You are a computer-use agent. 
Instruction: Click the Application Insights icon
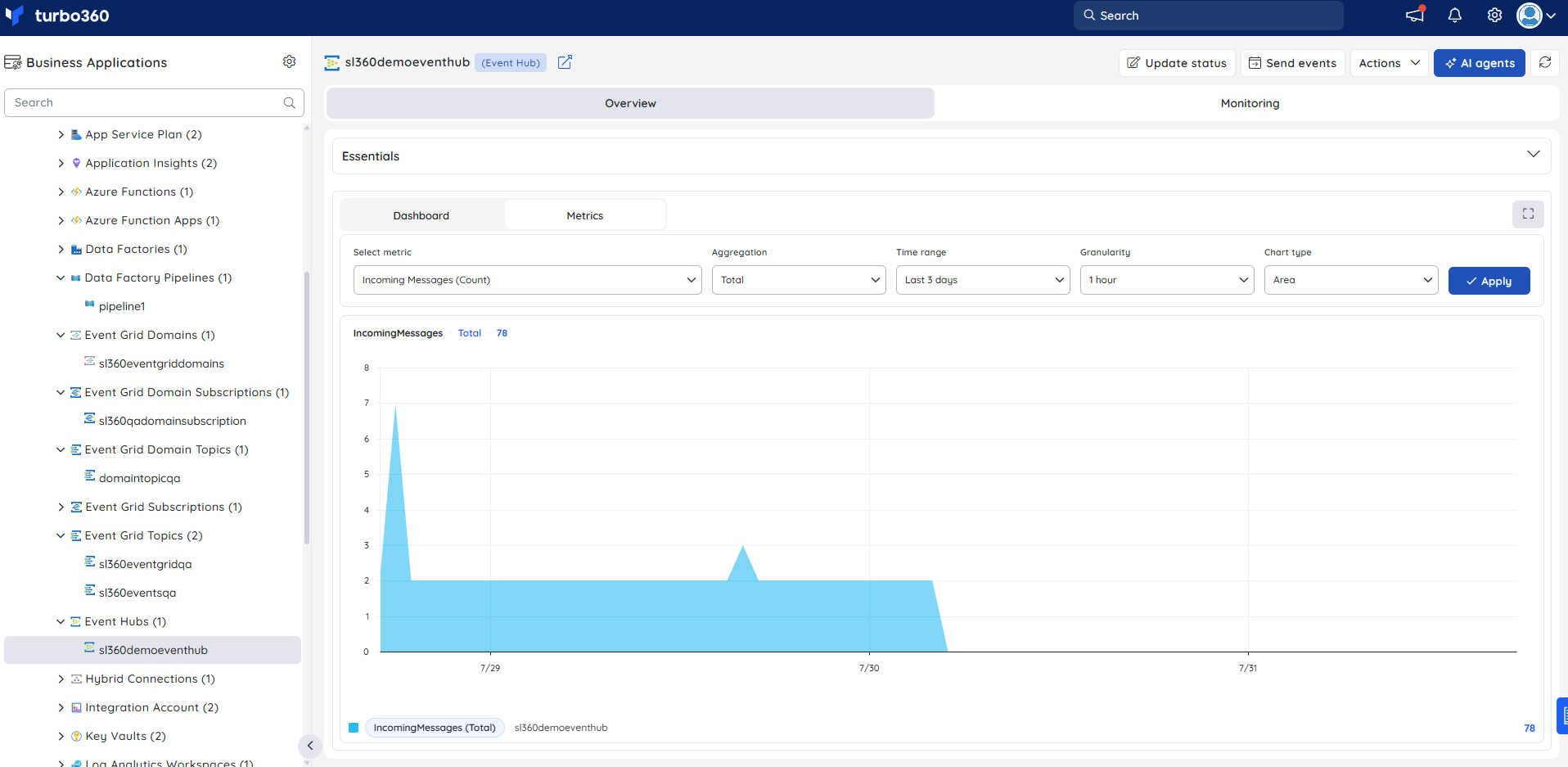[76, 163]
